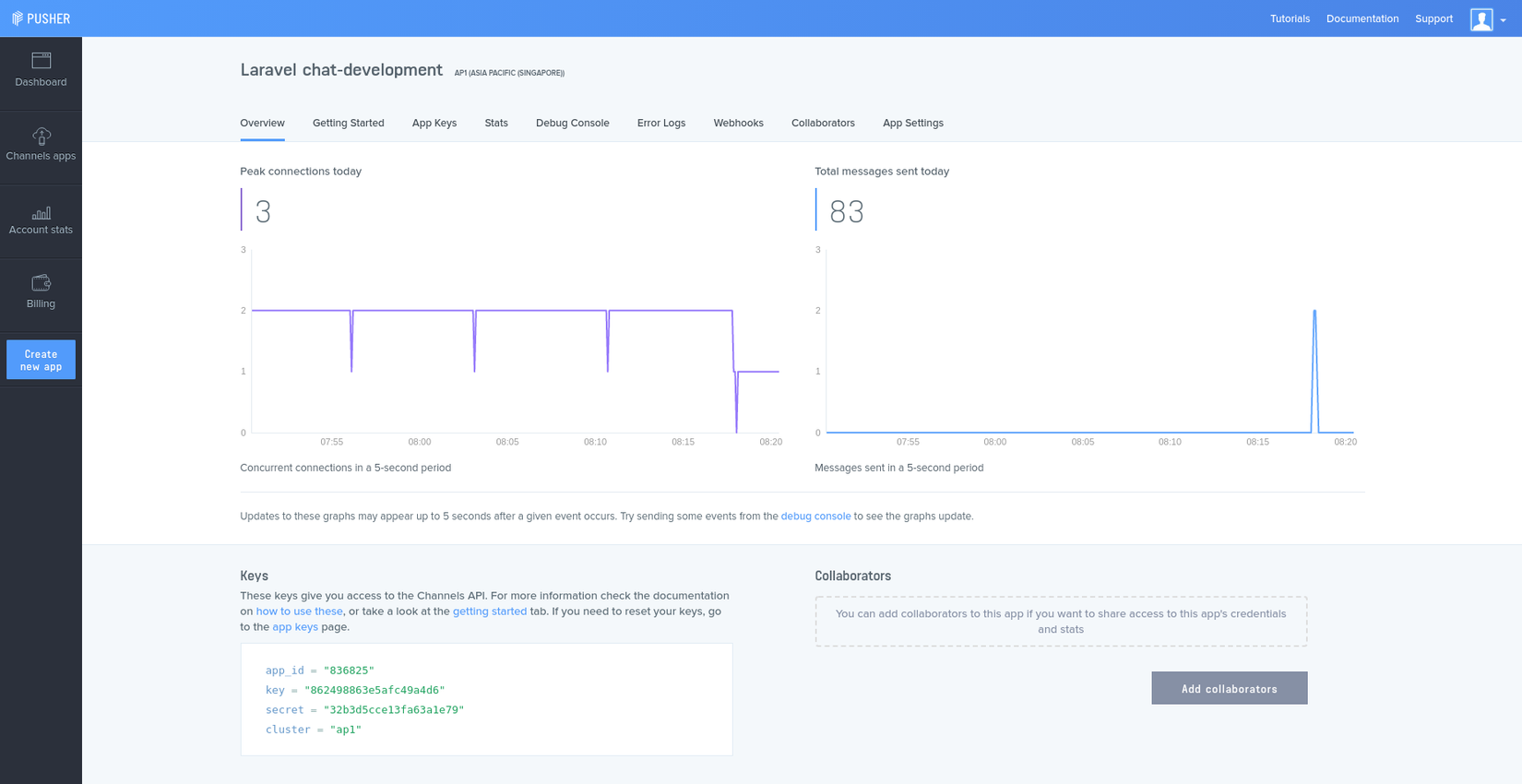The width and height of the screenshot is (1522, 784).
Task: Switch to the Getting Started tab
Action: coord(349,123)
